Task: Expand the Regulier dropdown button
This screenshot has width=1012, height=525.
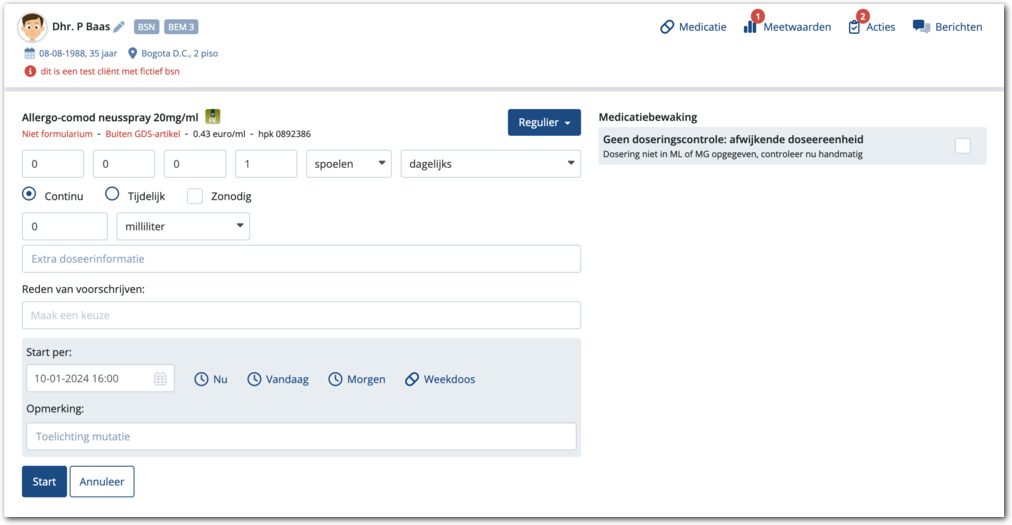Action: (544, 123)
